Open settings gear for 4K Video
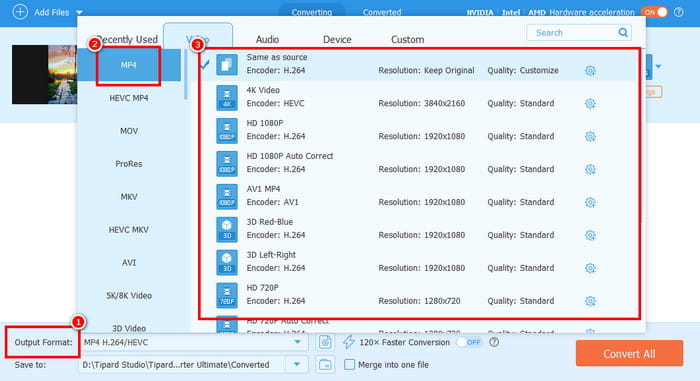The image size is (700, 381). [x=590, y=104]
